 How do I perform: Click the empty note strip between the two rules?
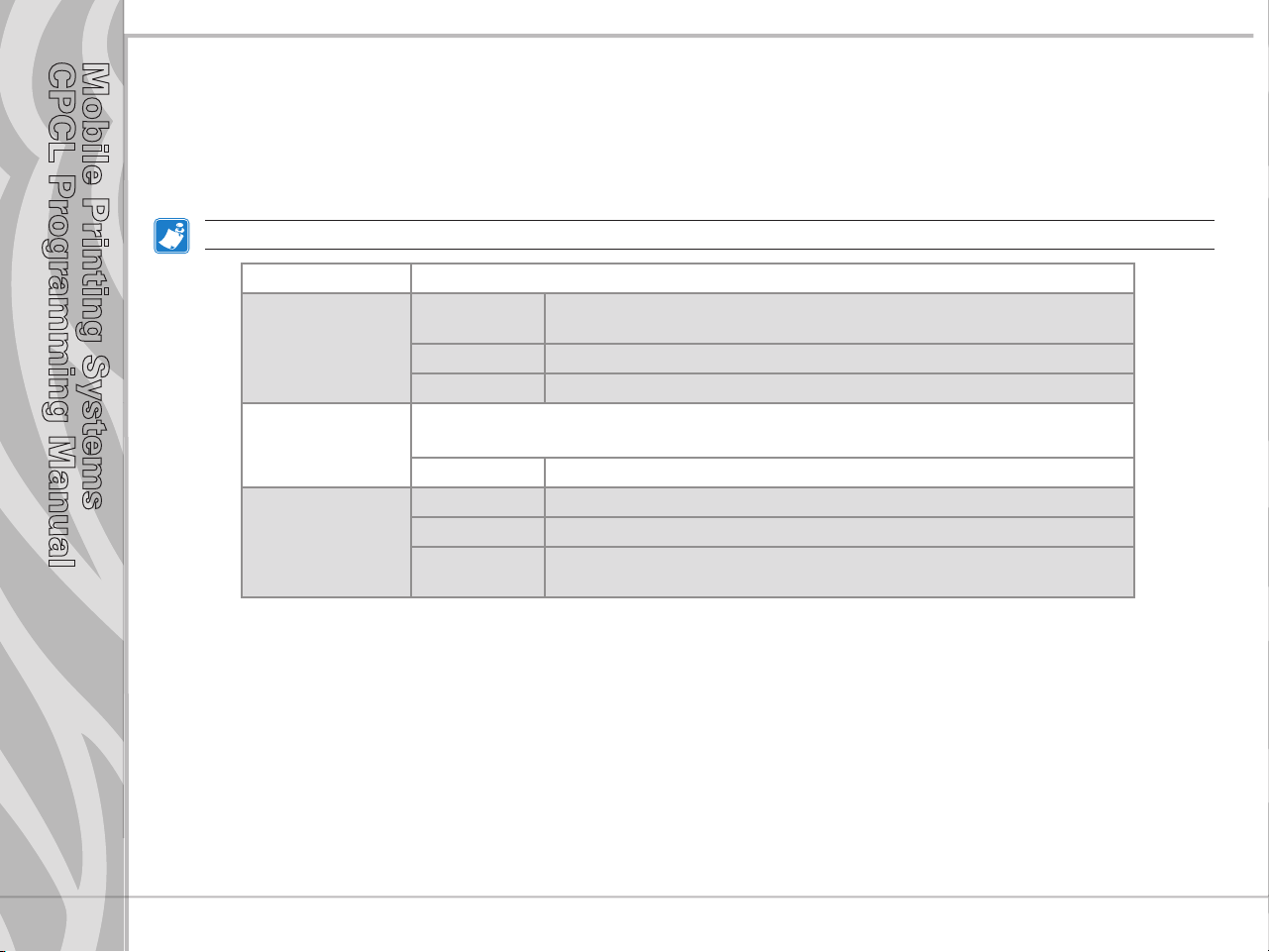(x=708, y=235)
